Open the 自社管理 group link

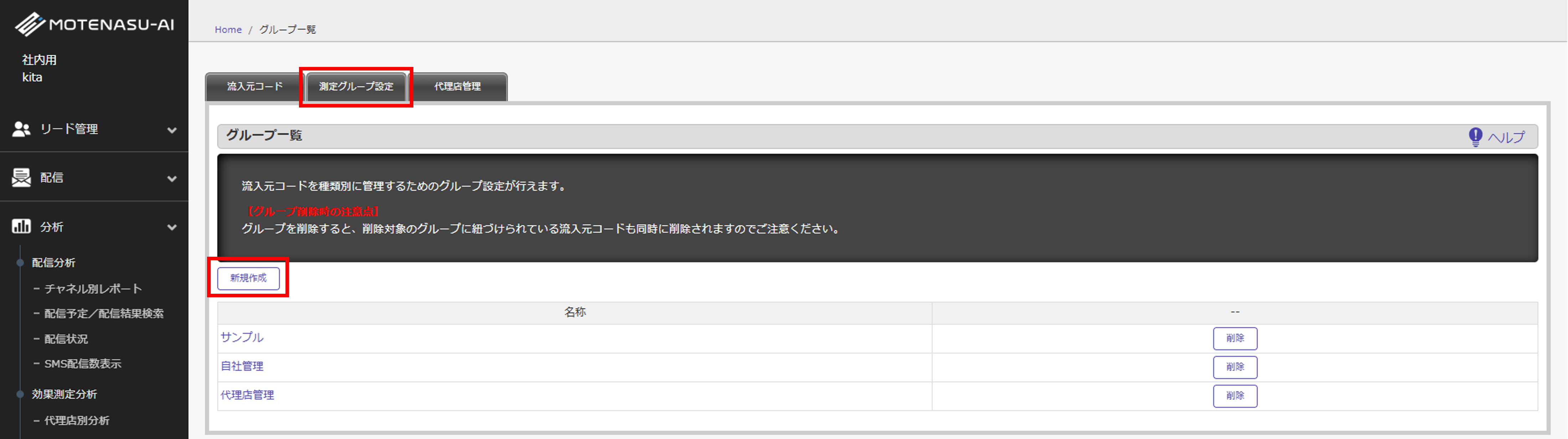pos(242,366)
